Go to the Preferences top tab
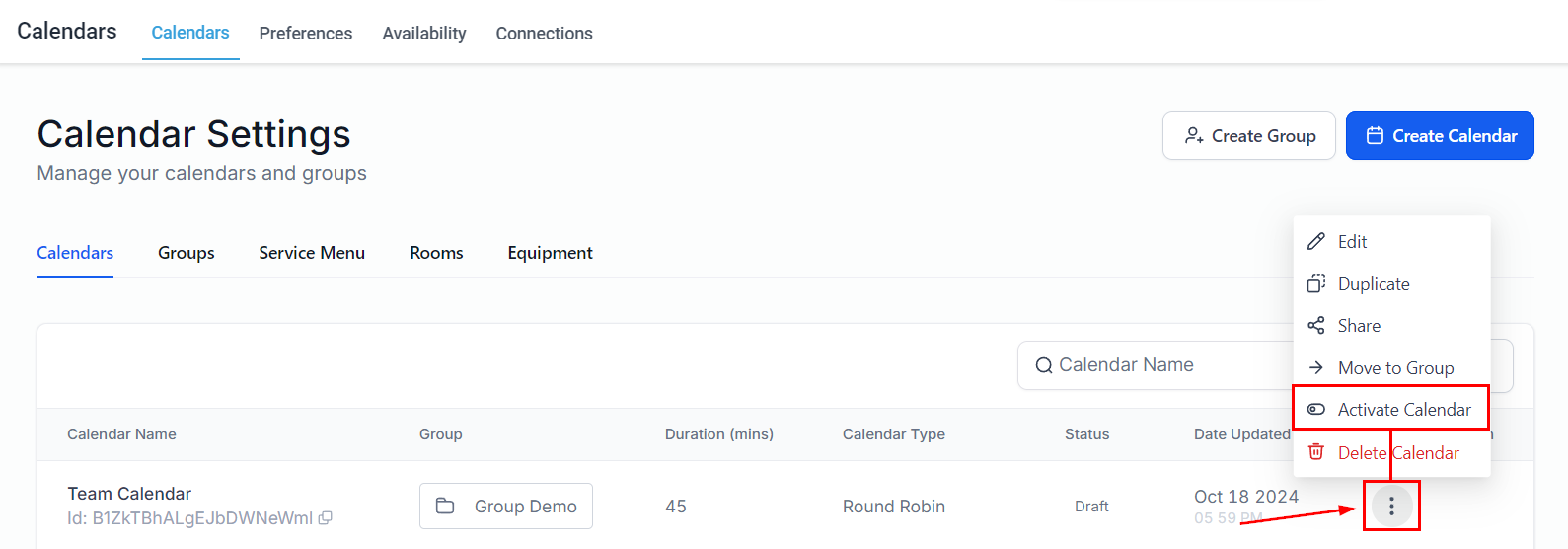The width and height of the screenshot is (1568, 549). (306, 34)
